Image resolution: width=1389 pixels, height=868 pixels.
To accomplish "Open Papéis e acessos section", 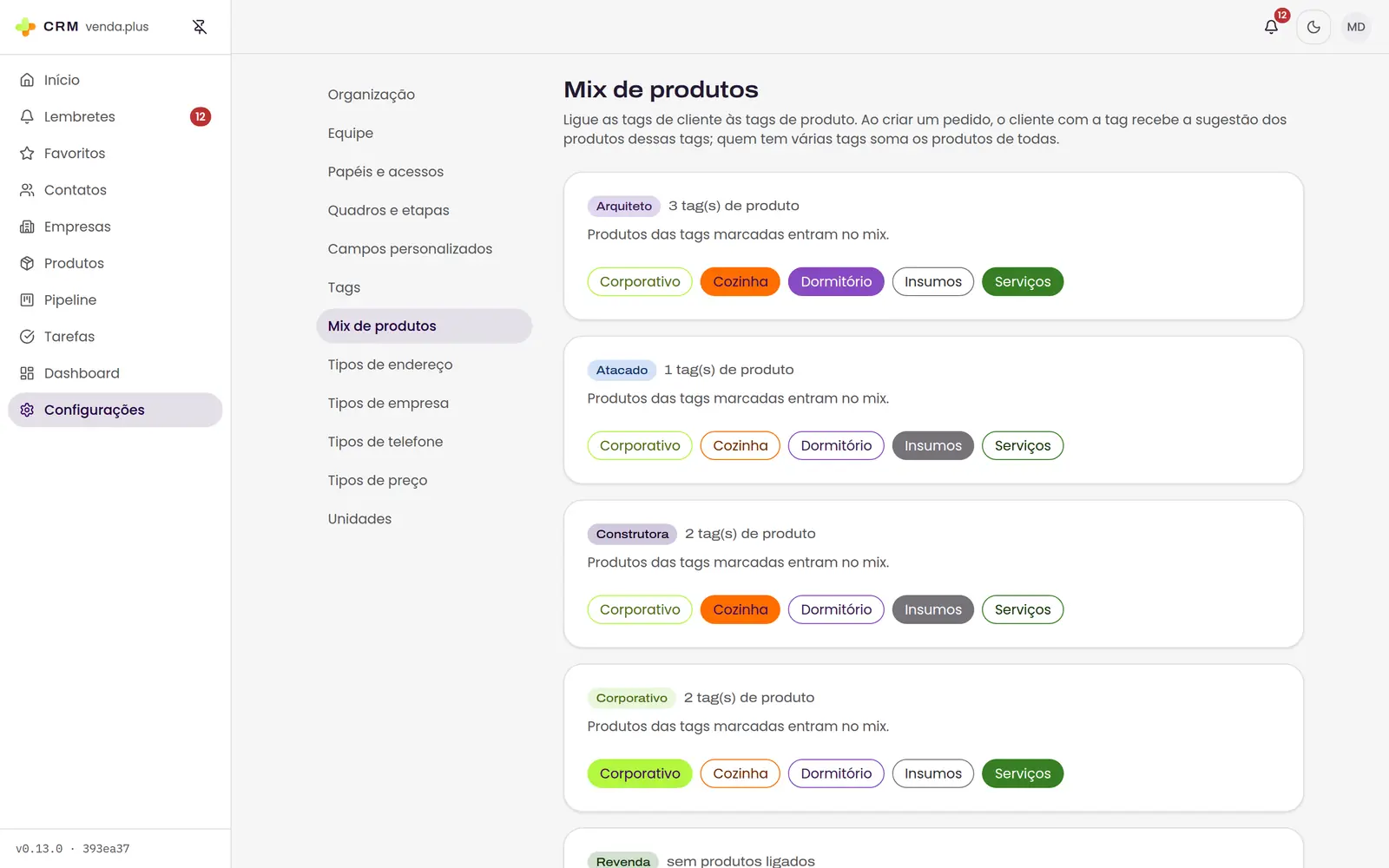I will [425, 172].
